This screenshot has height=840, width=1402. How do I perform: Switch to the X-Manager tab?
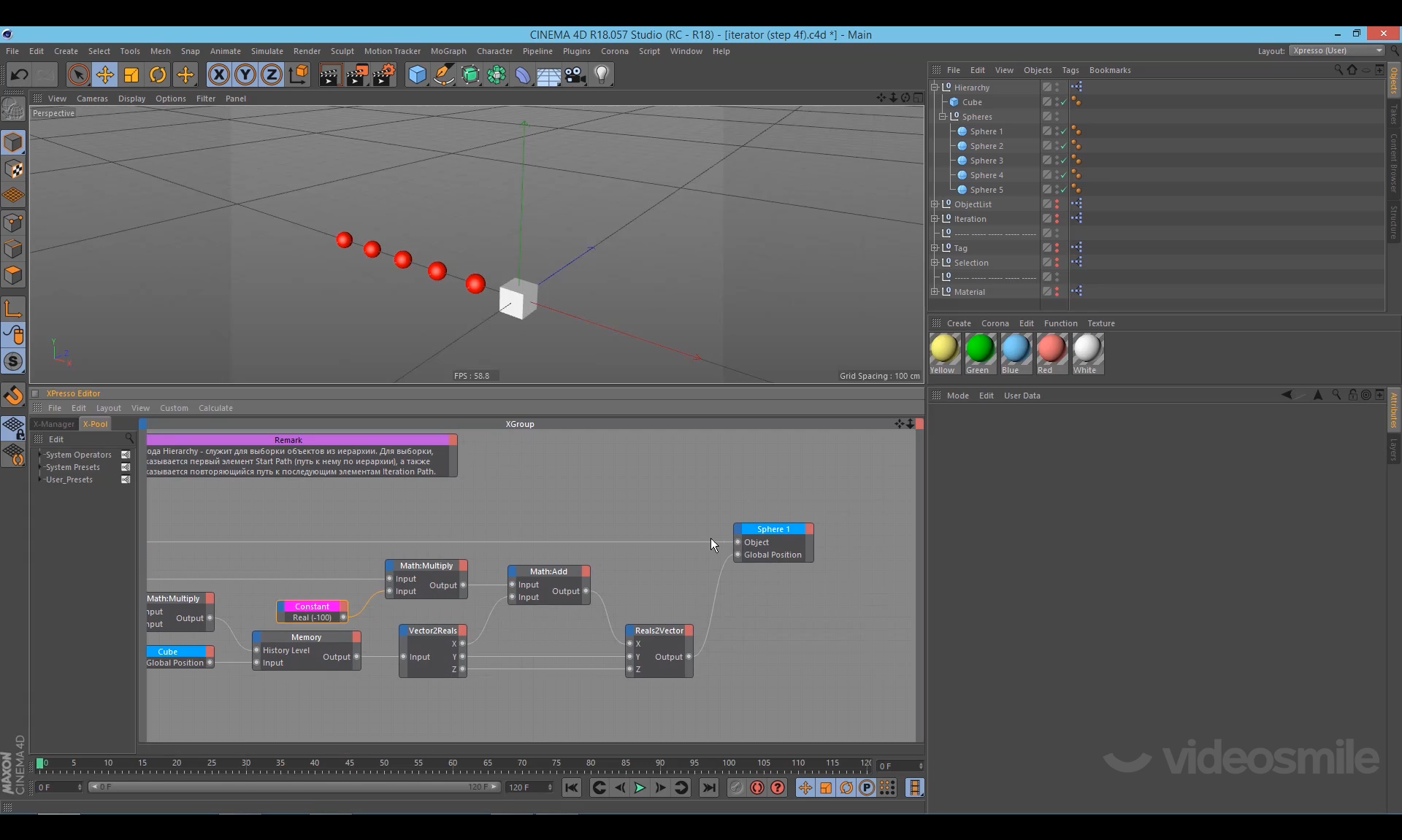tap(54, 424)
